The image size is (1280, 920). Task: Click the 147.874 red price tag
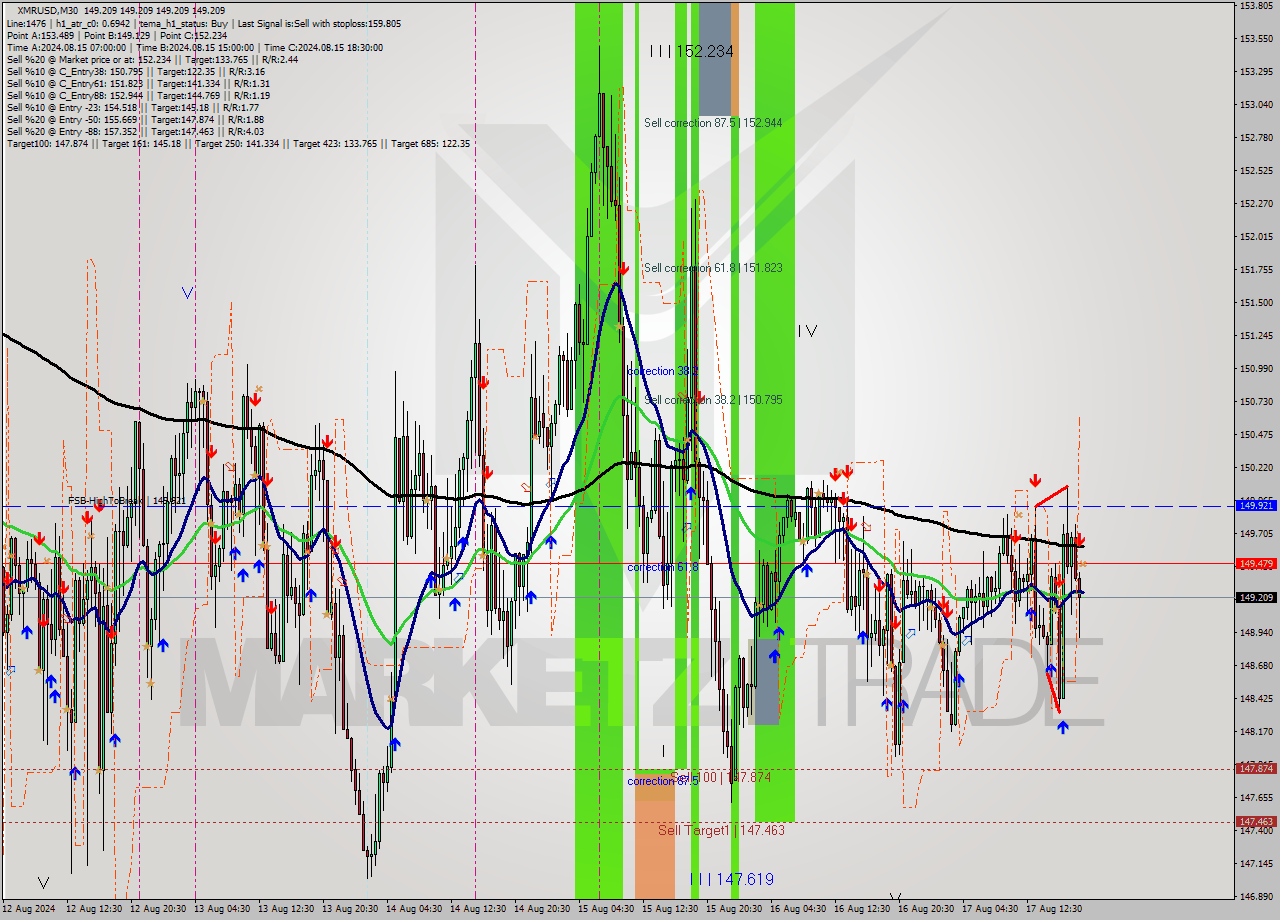point(1256,768)
